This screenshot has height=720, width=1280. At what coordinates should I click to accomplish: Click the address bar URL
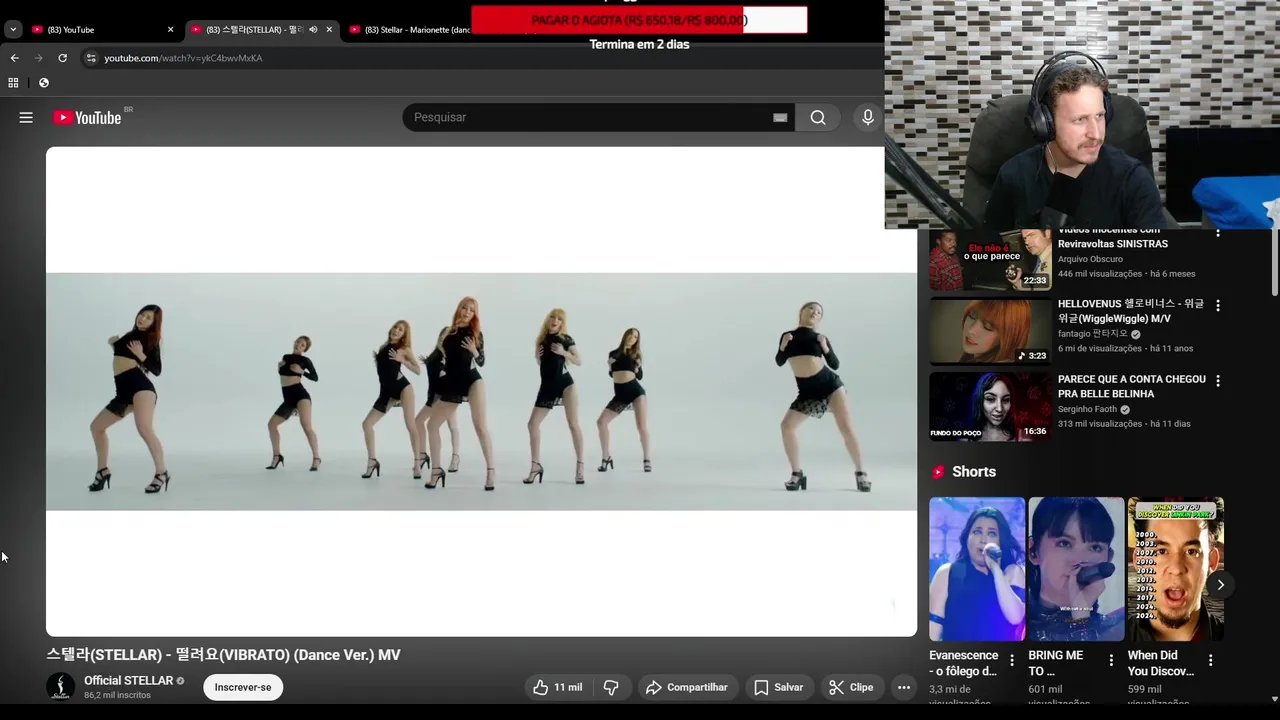tap(183, 58)
